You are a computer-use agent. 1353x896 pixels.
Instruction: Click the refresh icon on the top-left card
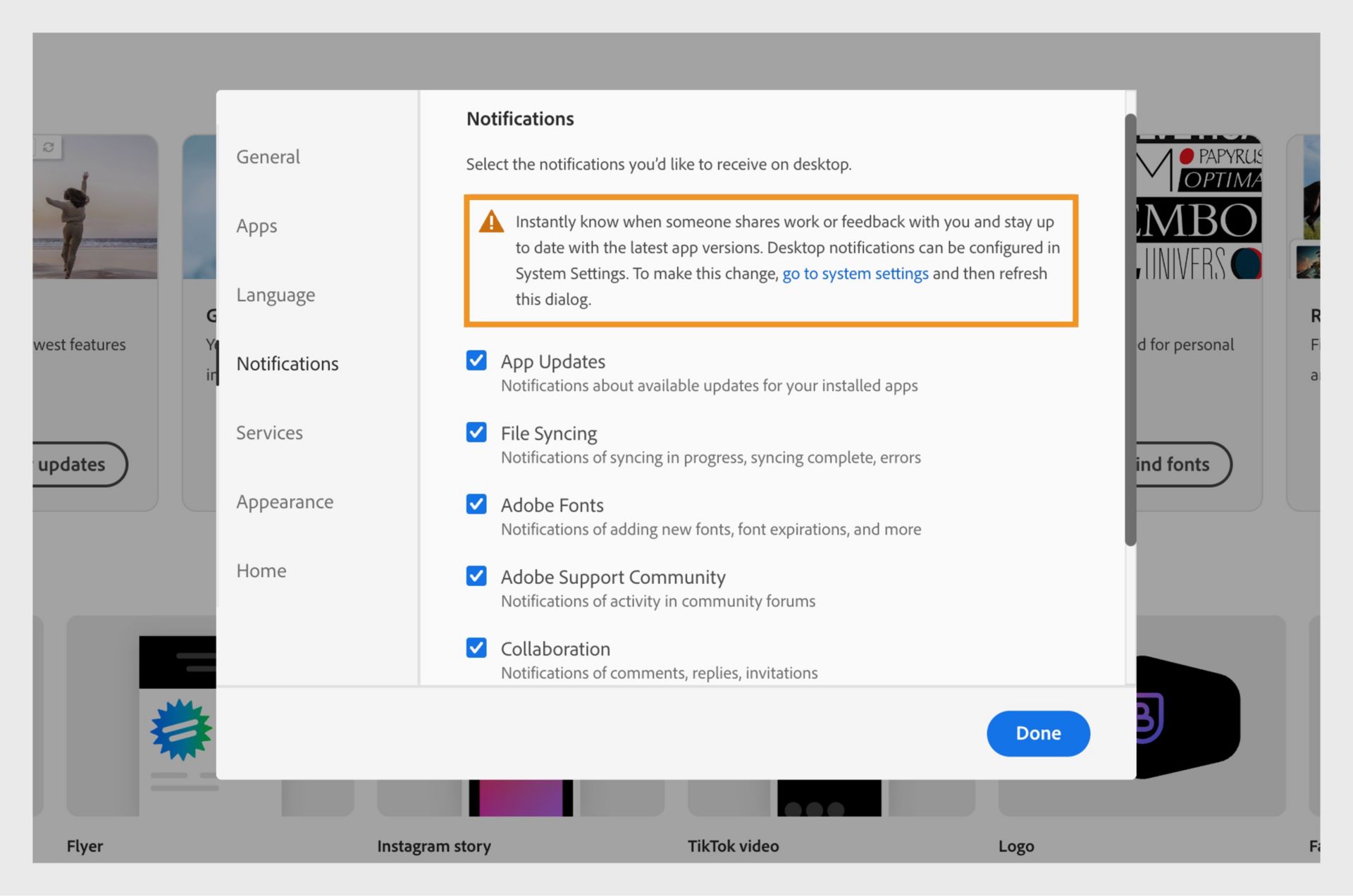pos(48,148)
